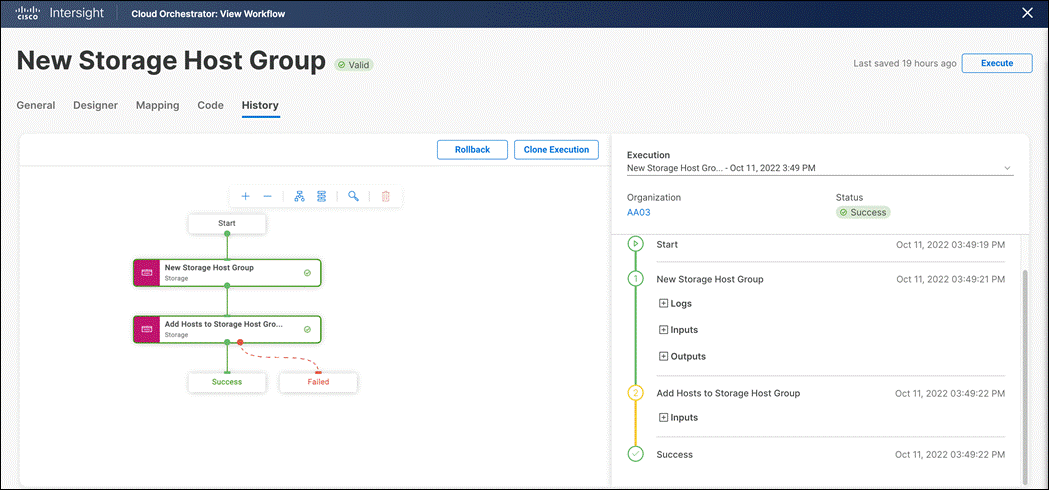The width and height of the screenshot is (1049, 490).
Task: Click the 'Oct 11, 2022 03:49:21 PM' timestamp
Action: coord(951,279)
